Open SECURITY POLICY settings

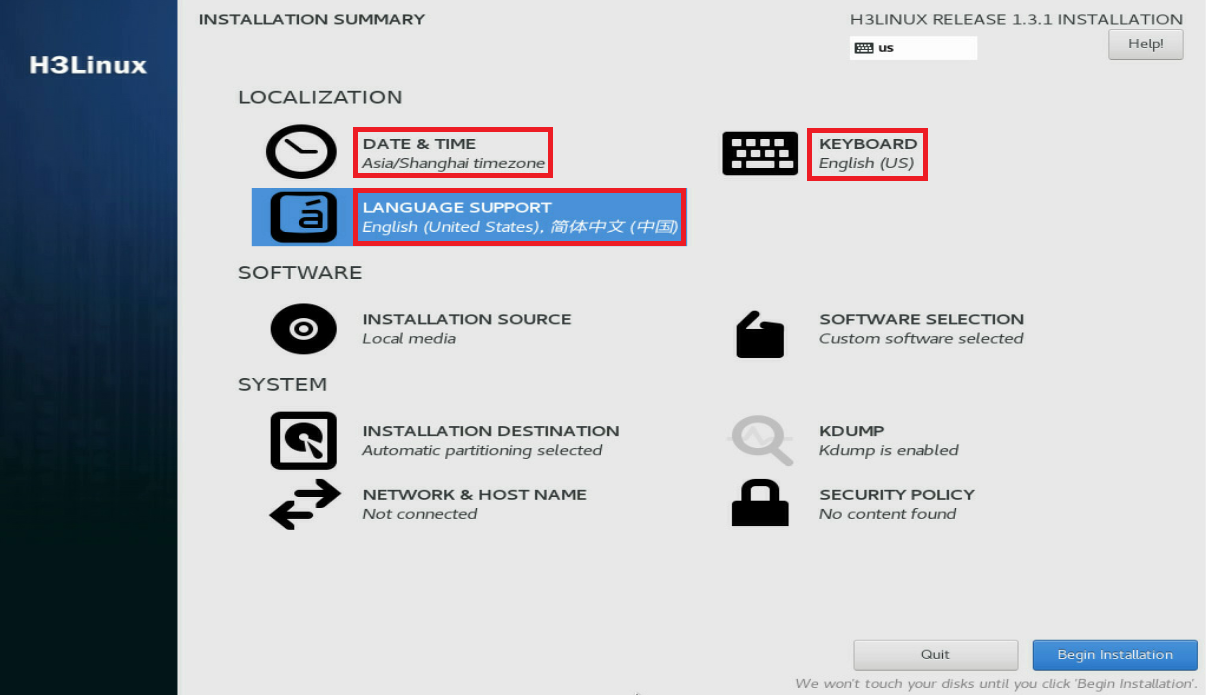click(897, 495)
